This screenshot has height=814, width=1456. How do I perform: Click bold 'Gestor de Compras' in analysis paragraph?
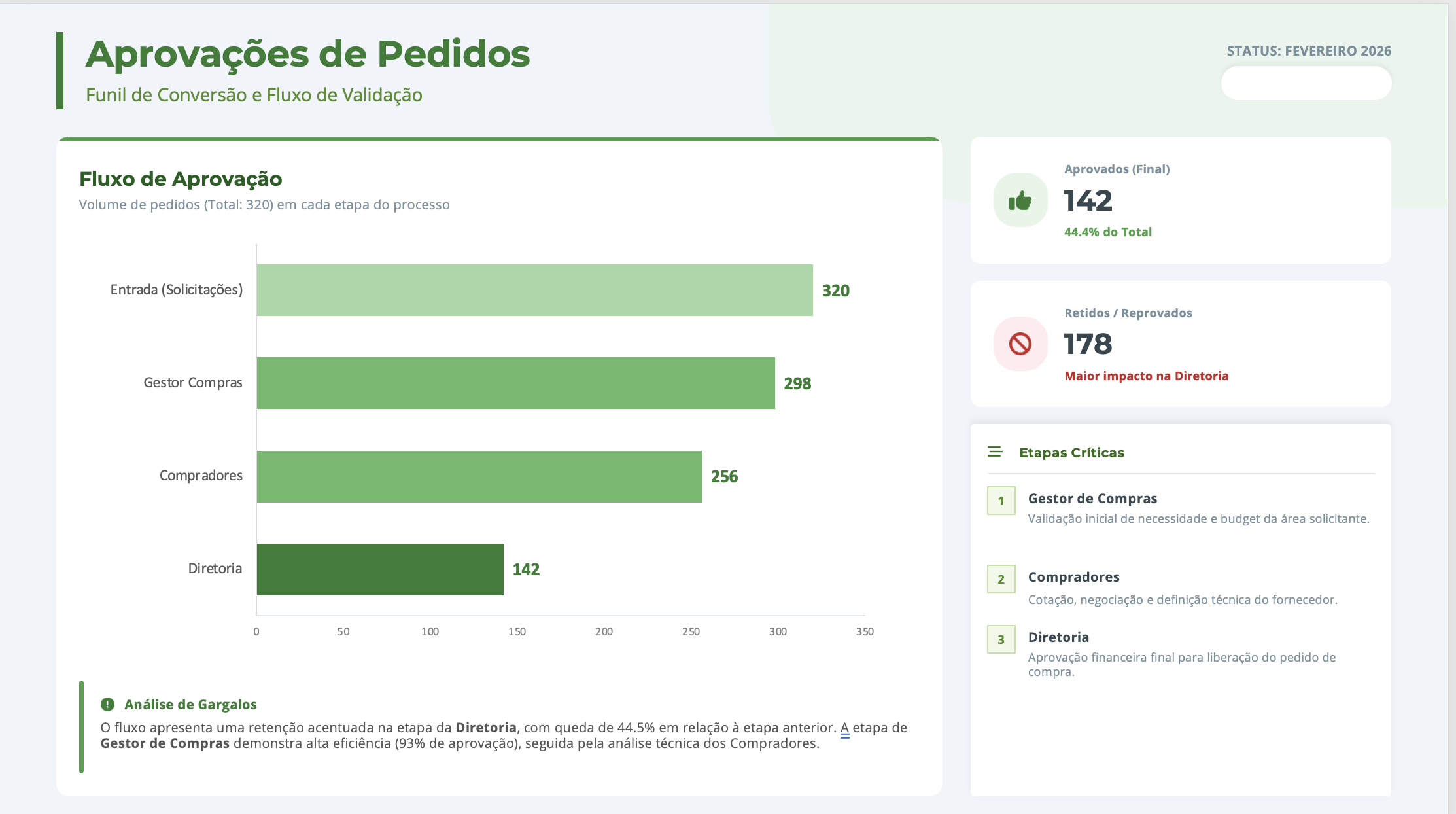165,743
